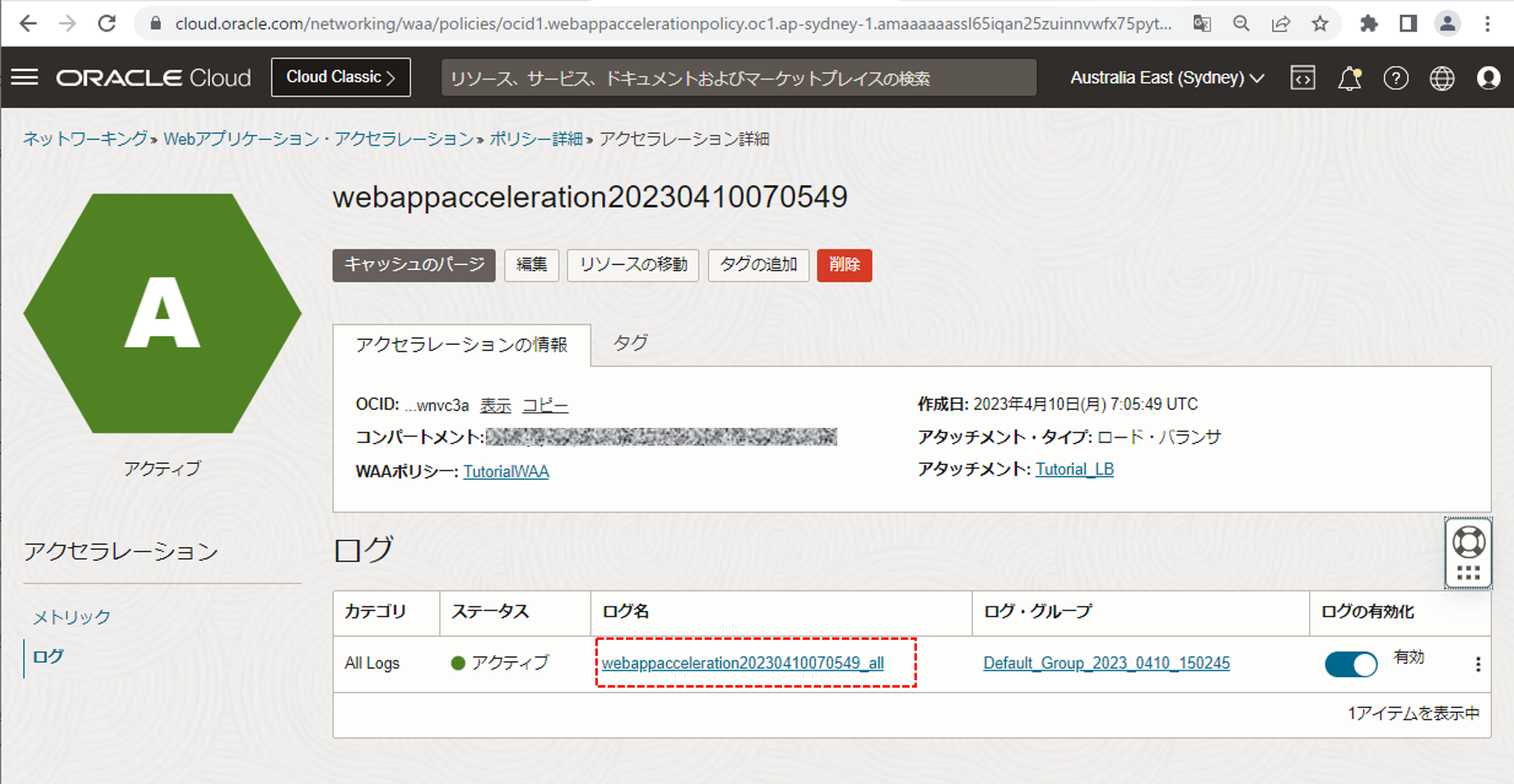Screen dimensions: 1514x784
Task: Open the Cloud Classic dropdown
Action: coord(340,76)
